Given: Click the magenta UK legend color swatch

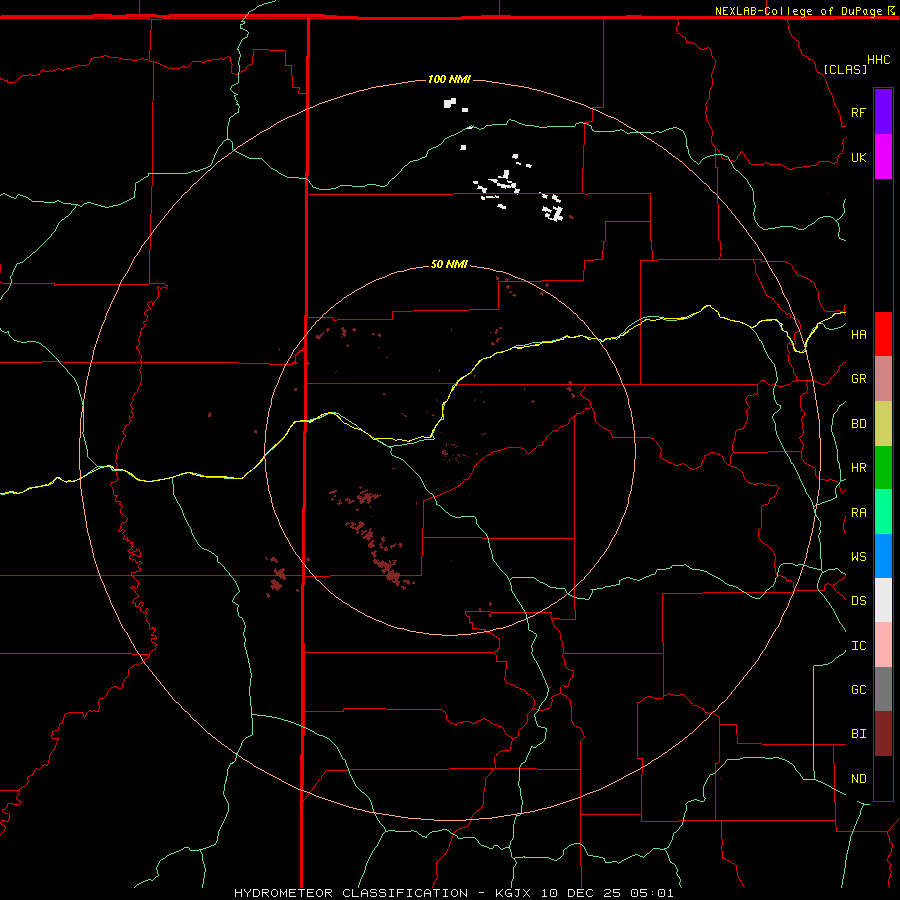Looking at the screenshot, I should [883, 157].
